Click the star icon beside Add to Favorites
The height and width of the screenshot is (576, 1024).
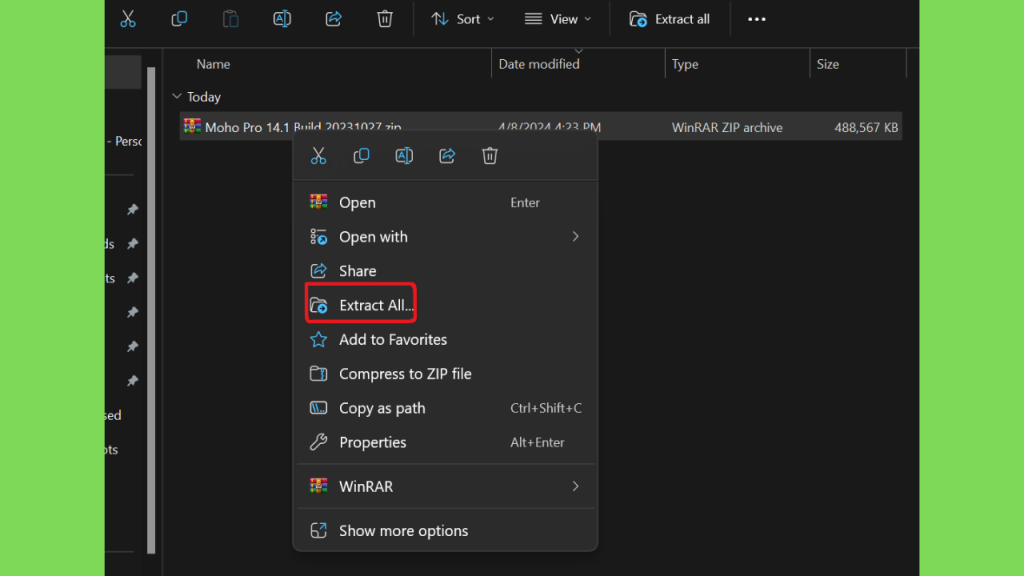click(x=318, y=340)
